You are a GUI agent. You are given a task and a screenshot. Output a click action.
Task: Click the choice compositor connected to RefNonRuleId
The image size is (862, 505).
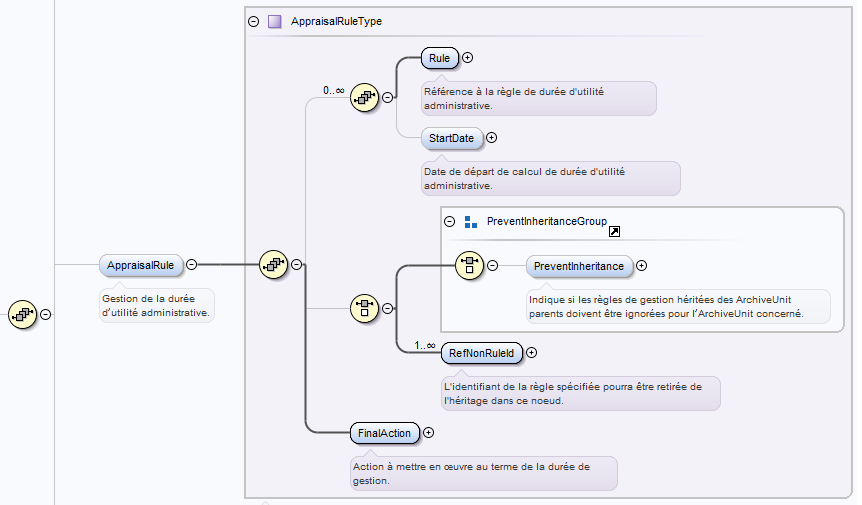point(364,309)
